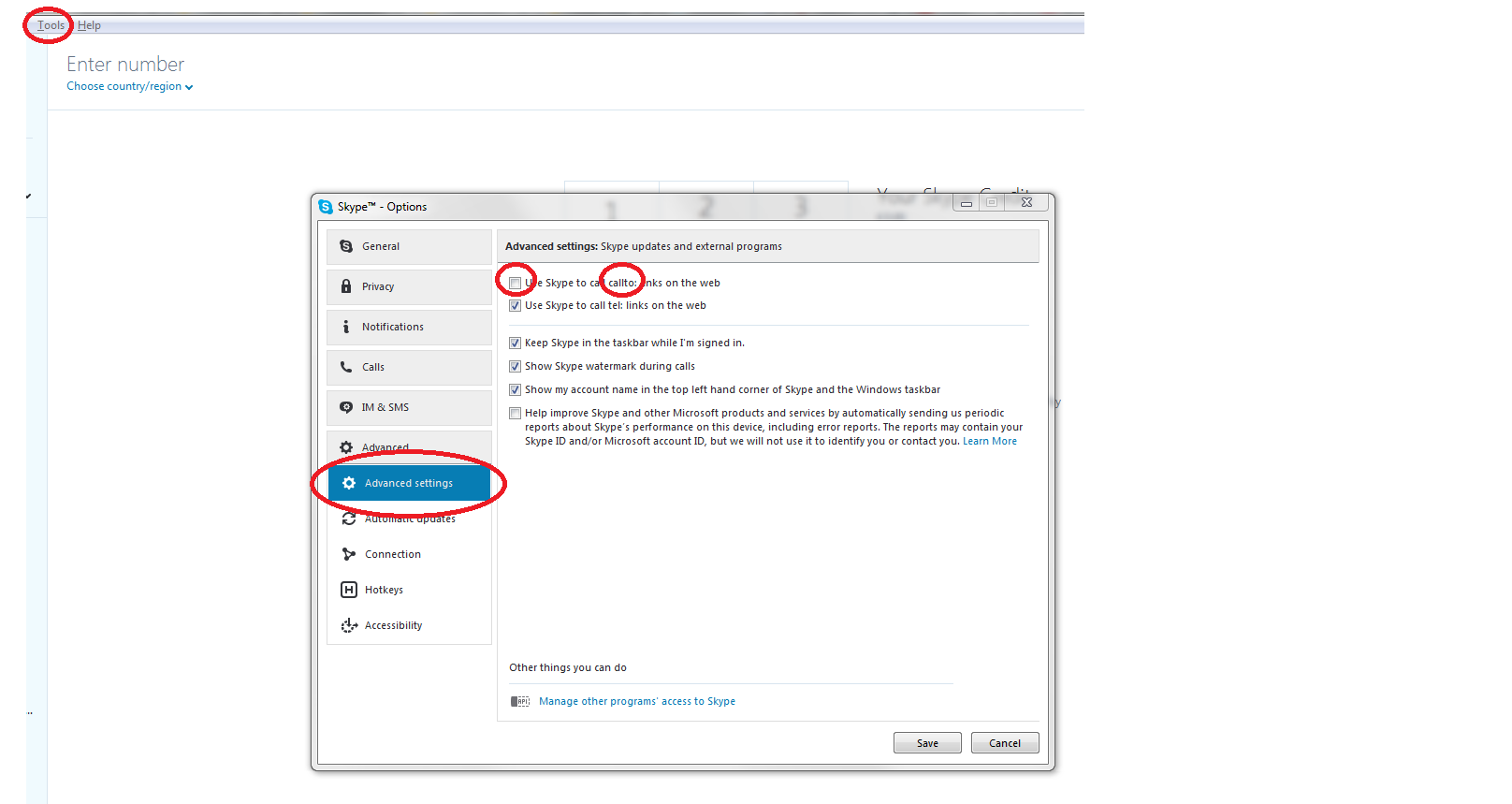Click the Other things you can do label

coord(568,667)
